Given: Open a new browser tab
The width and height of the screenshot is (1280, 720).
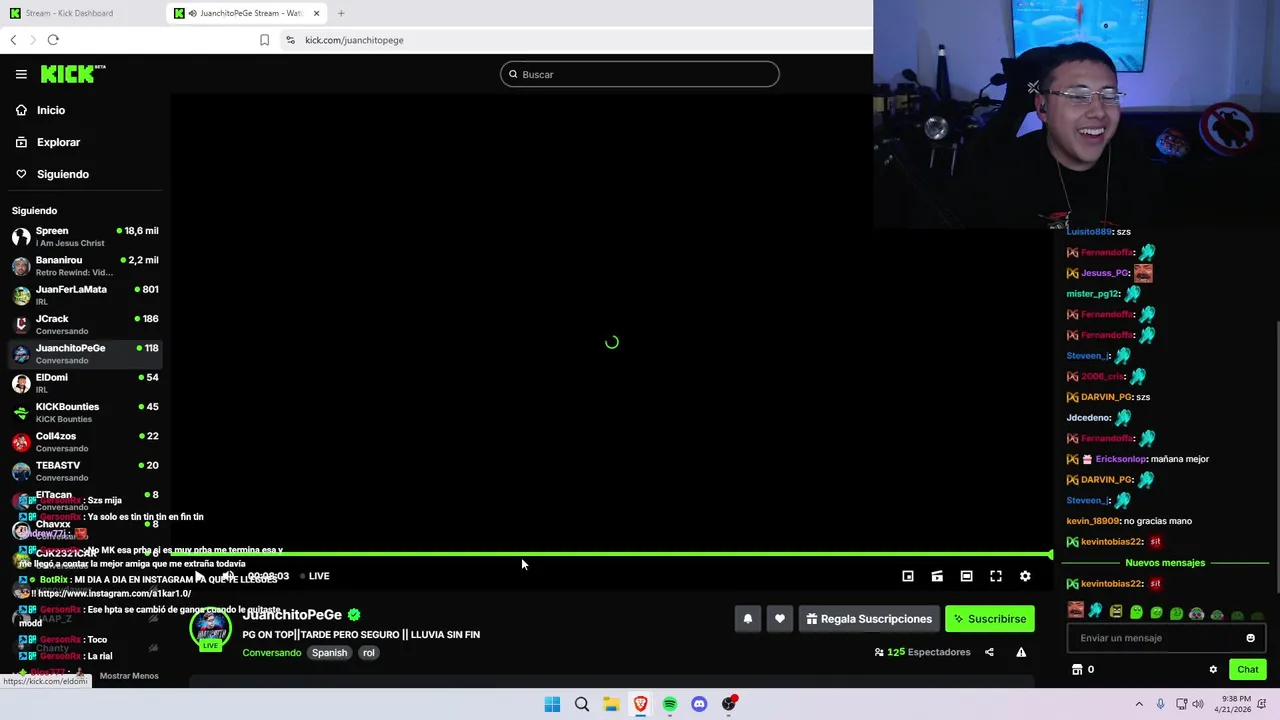Looking at the screenshot, I should pyautogui.click(x=341, y=13).
